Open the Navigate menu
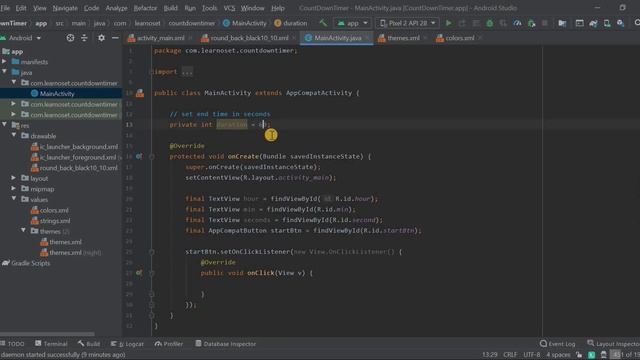Image resolution: width=640 pixels, height=360 pixels. pos(64,8)
